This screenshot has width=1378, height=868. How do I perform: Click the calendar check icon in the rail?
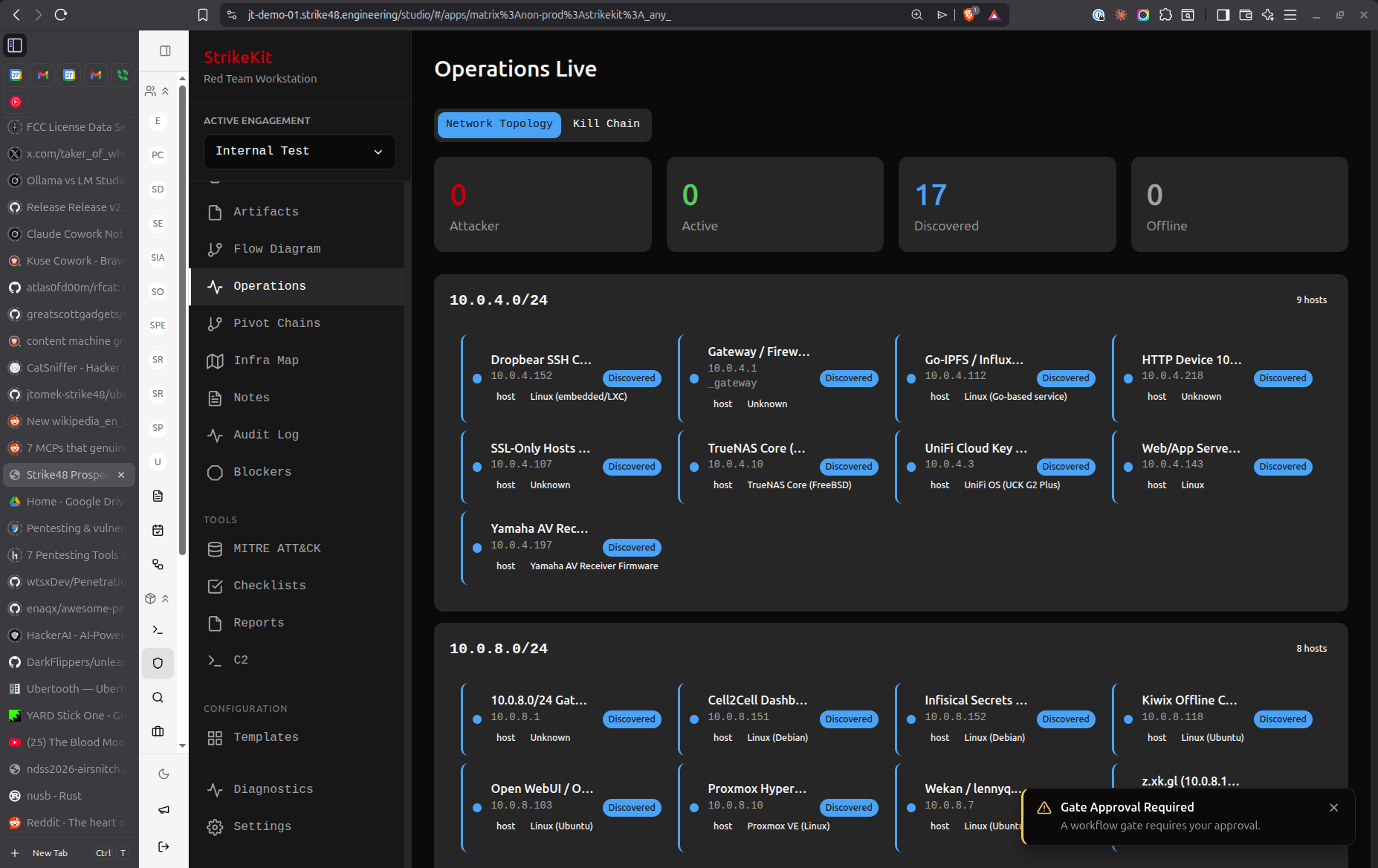click(158, 531)
